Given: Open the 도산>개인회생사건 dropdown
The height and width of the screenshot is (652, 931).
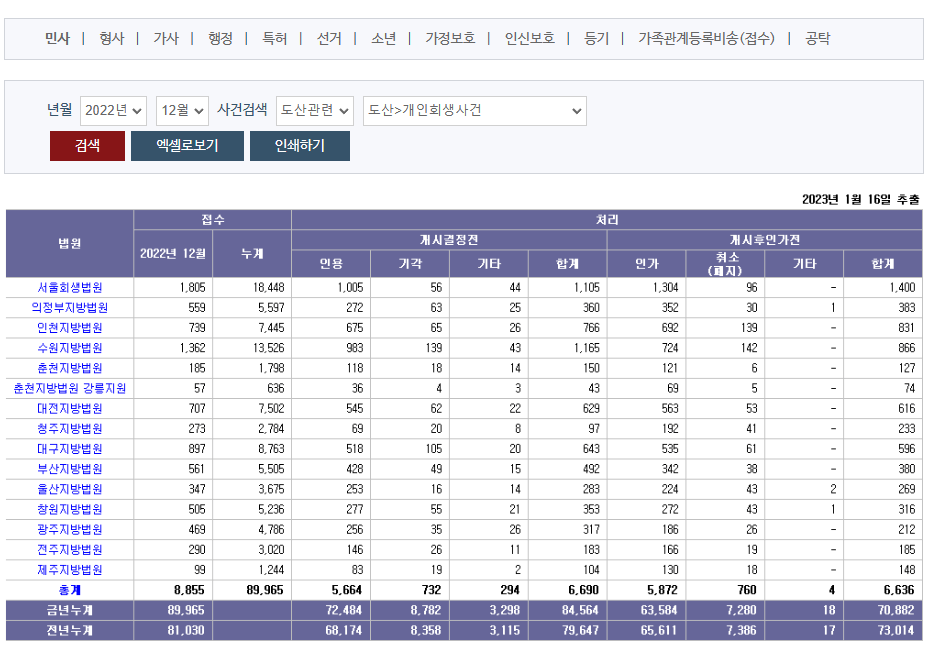Looking at the screenshot, I should tap(474, 110).
